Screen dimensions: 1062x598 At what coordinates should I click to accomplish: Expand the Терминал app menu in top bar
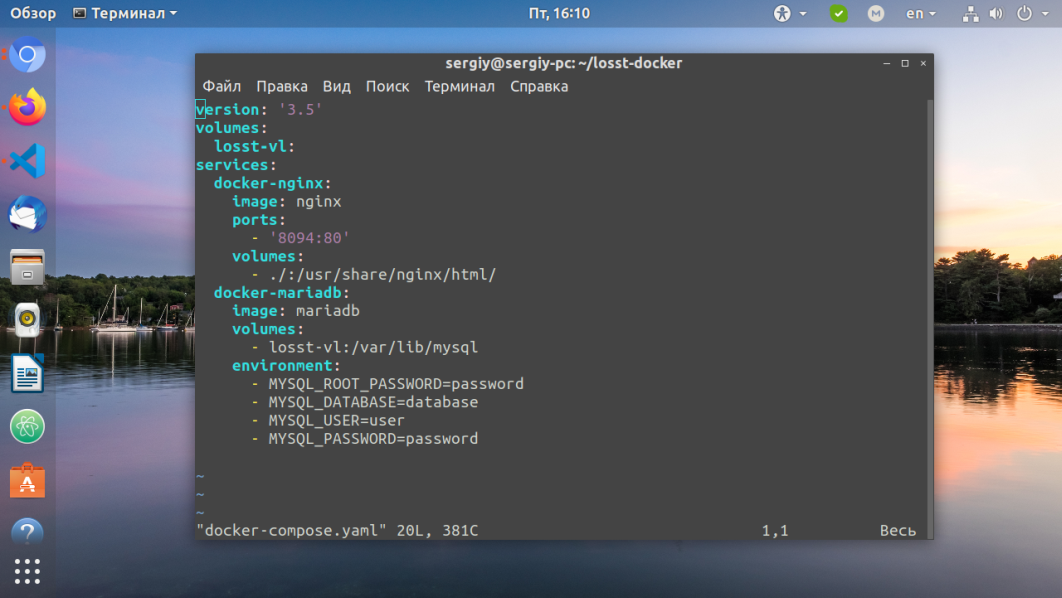pos(126,14)
